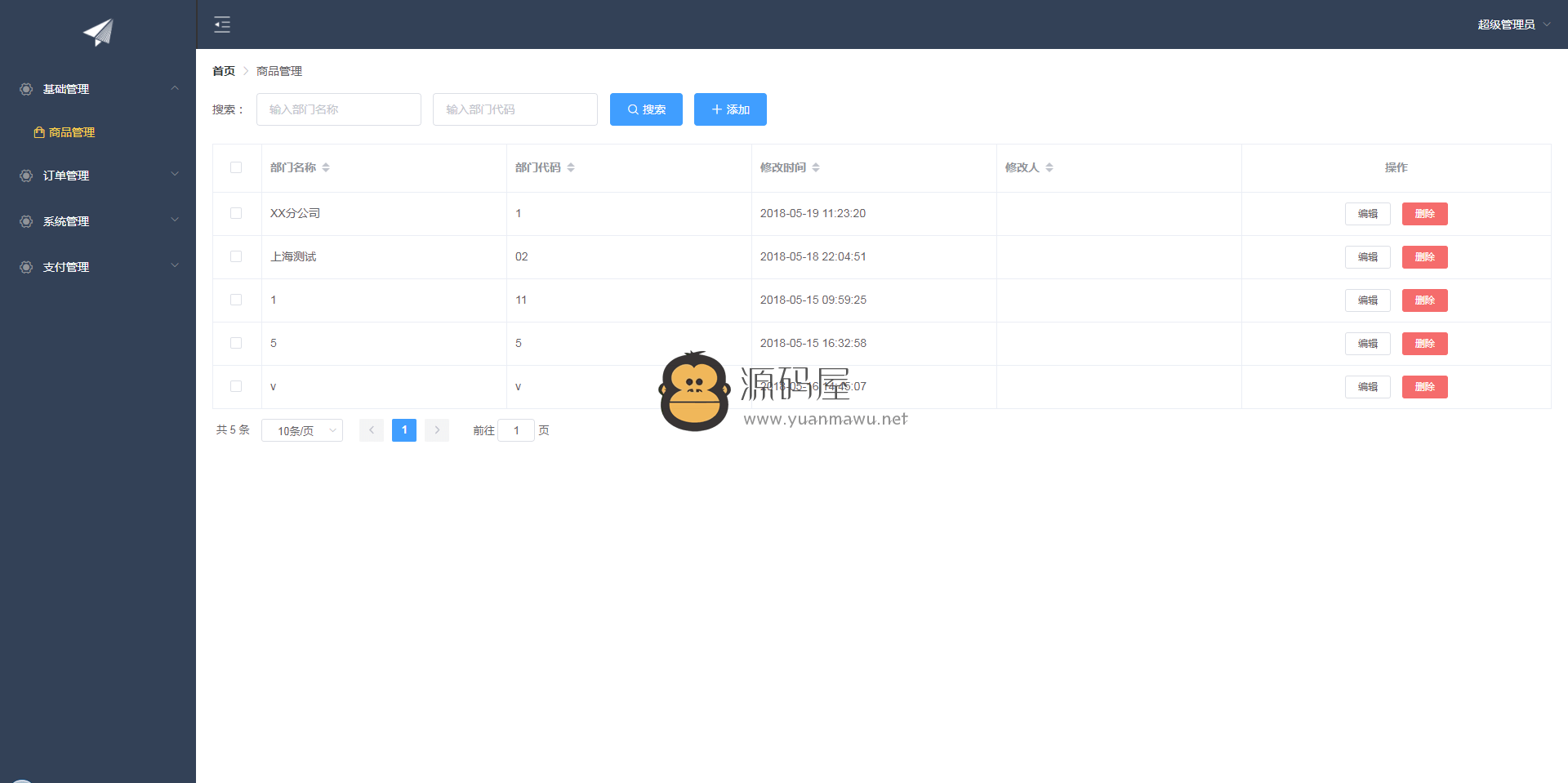Delete the row with code 11
The width and height of the screenshot is (1568, 783).
point(1425,300)
